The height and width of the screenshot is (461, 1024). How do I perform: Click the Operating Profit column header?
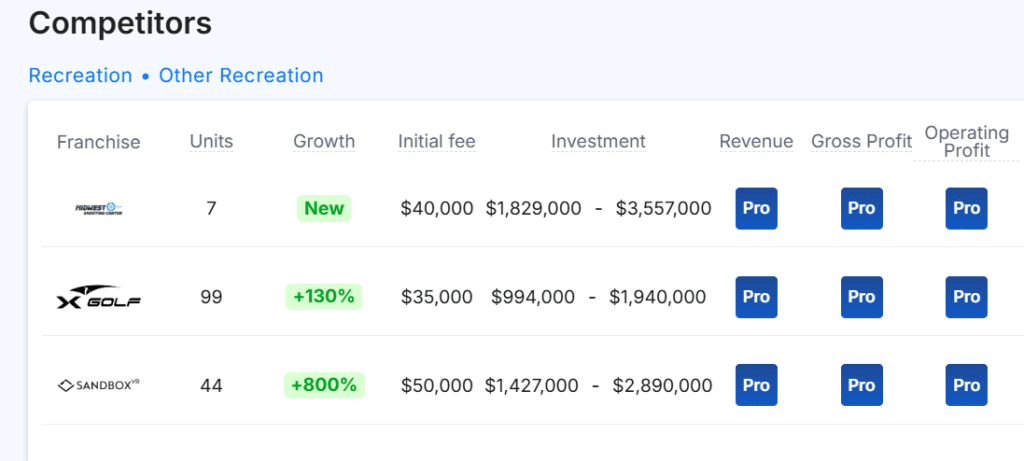(x=966, y=141)
